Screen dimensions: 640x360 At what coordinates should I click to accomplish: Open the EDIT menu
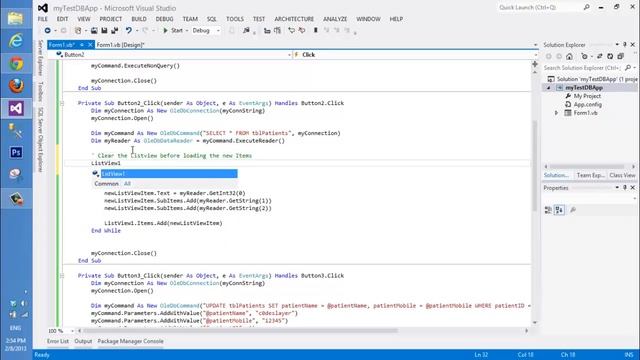pos(62,19)
